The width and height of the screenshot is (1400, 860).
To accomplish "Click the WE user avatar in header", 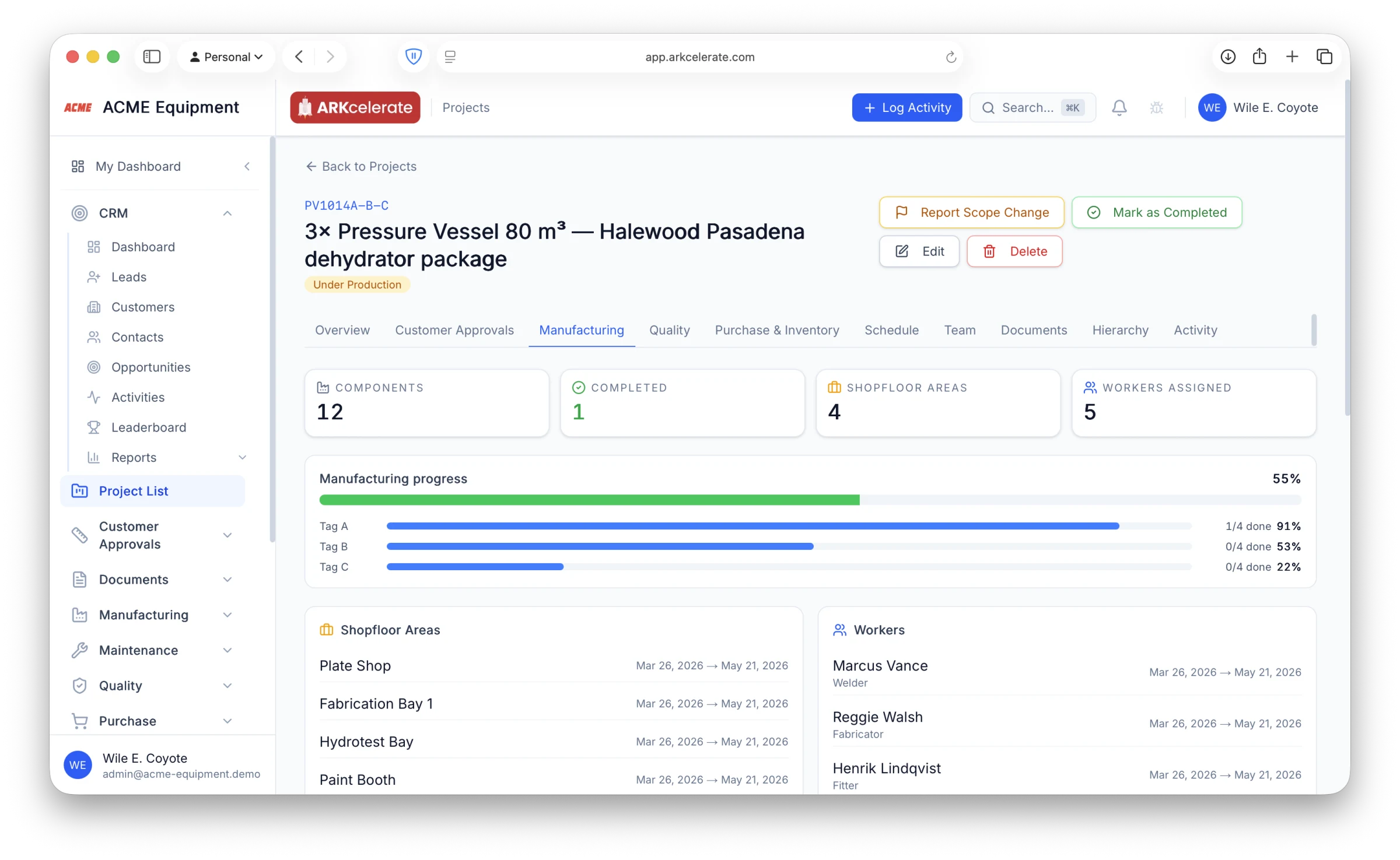I will (1212, 107).
